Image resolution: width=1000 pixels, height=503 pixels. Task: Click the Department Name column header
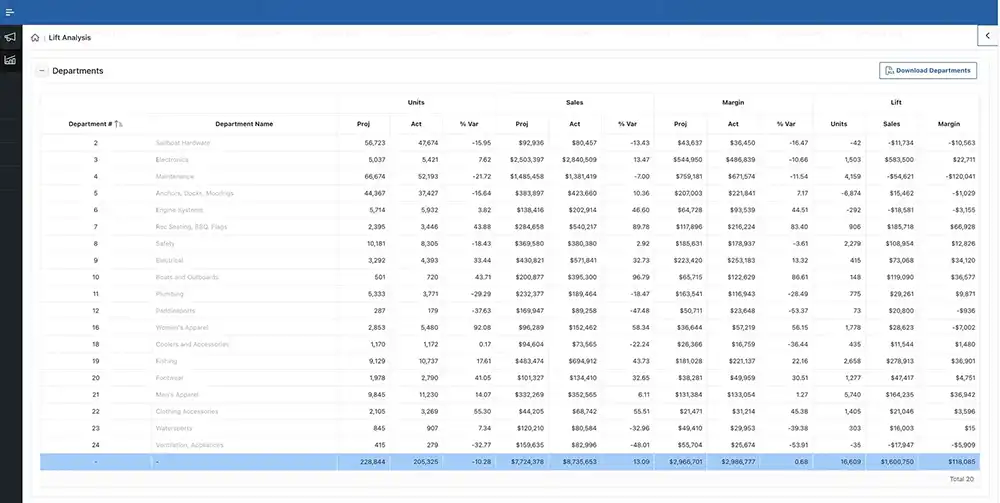pyautogui.click(x=244, y=124)
